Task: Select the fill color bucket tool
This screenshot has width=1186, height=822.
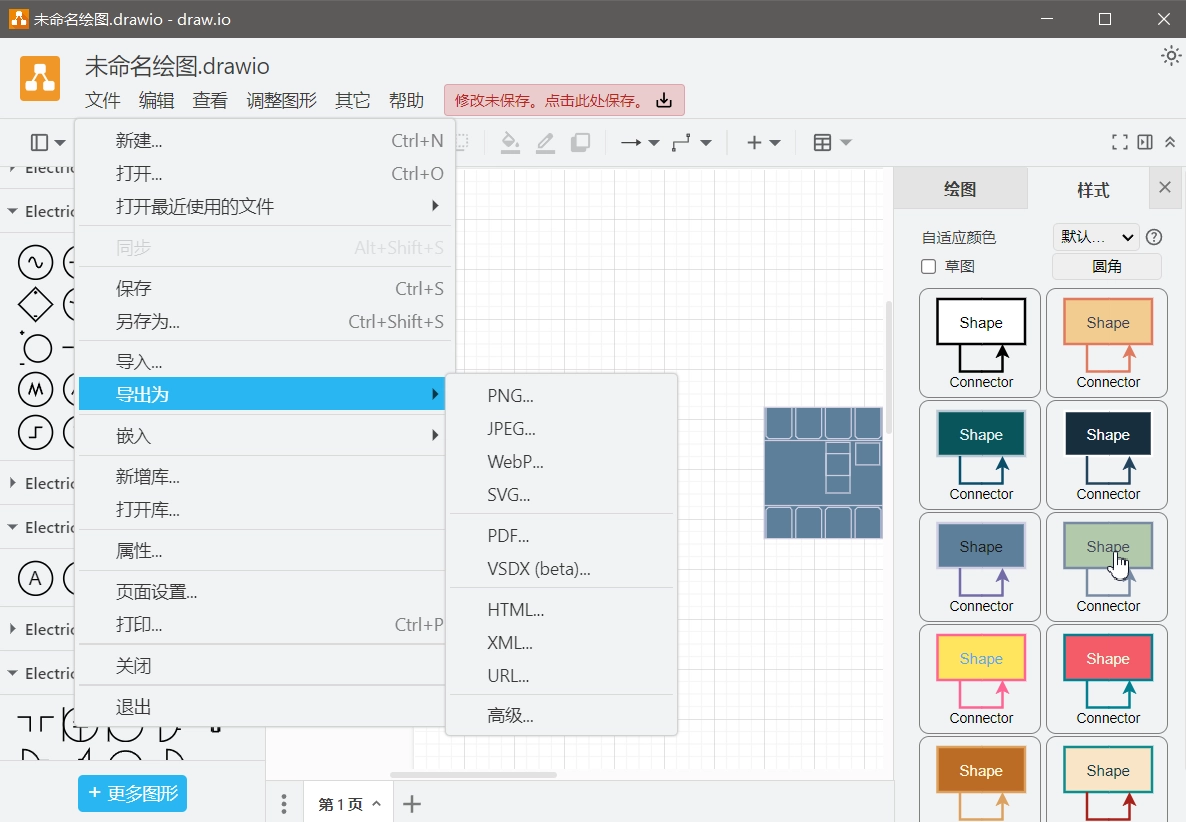Action: click(x=511, y=142)
